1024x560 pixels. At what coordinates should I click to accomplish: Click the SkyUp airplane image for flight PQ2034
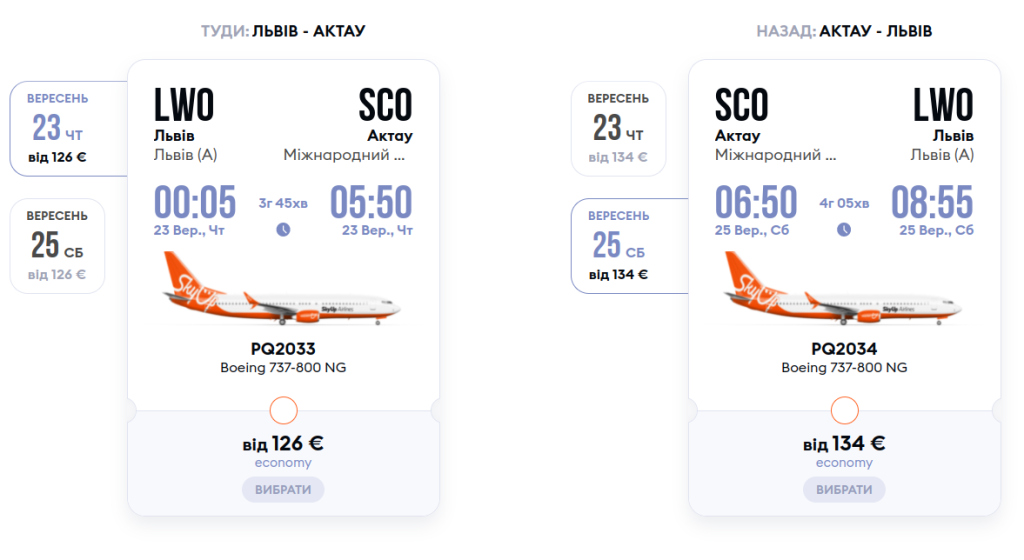844,289
